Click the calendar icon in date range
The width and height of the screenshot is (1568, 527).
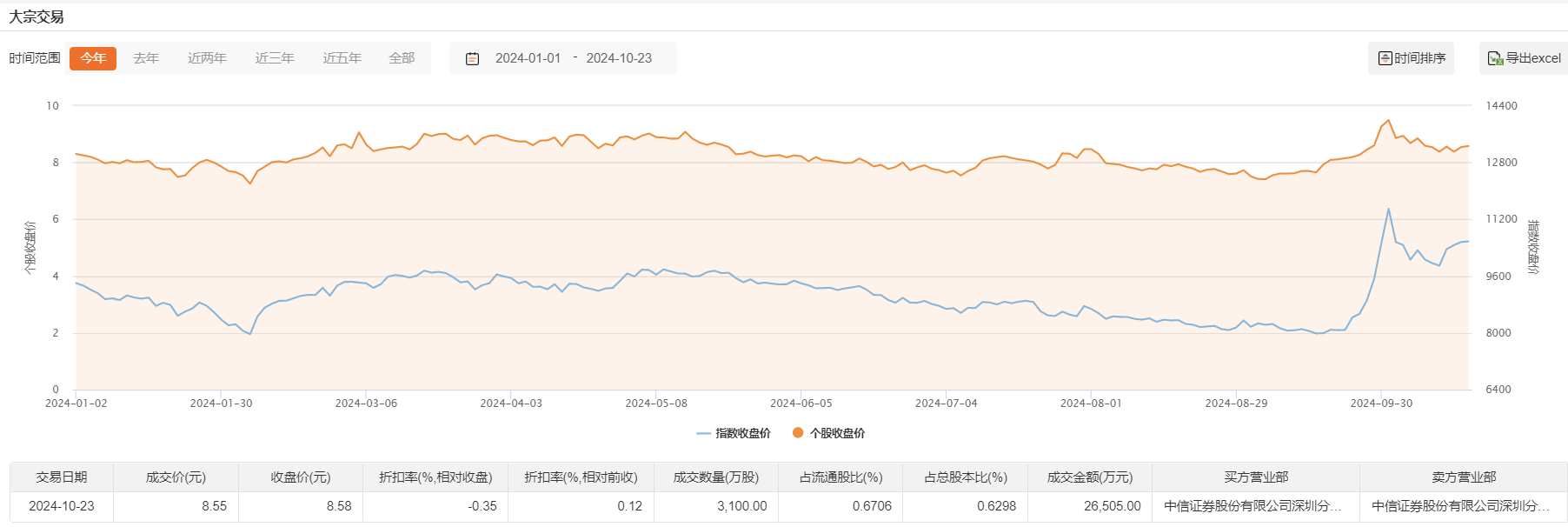click(x=473, y=58)
